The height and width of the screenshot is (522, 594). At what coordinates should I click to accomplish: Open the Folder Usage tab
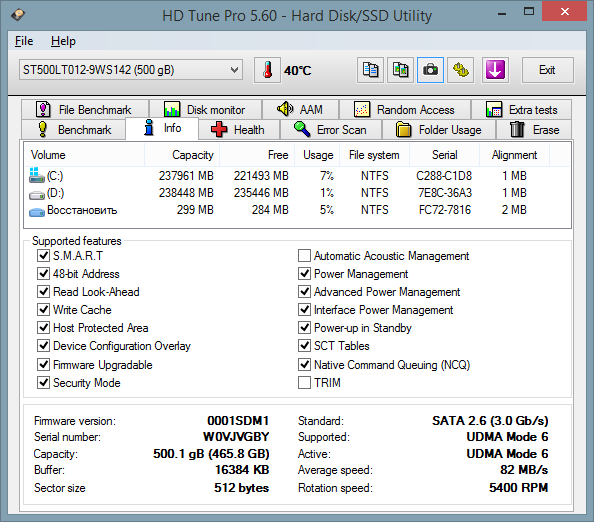(x=439, y=130)
